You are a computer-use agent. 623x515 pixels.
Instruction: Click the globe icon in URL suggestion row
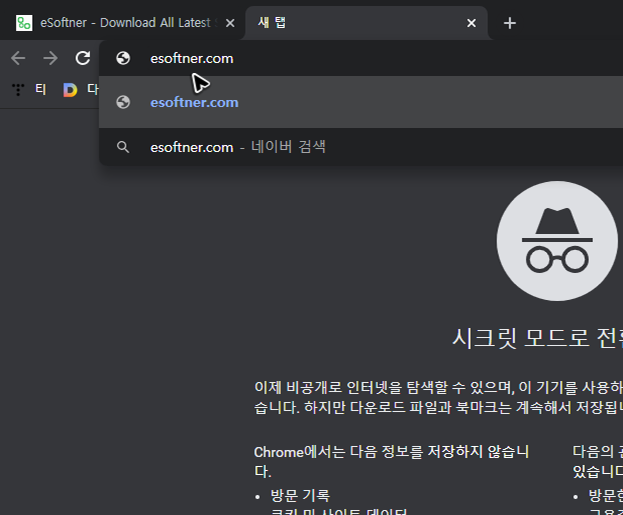pos(123,102)
